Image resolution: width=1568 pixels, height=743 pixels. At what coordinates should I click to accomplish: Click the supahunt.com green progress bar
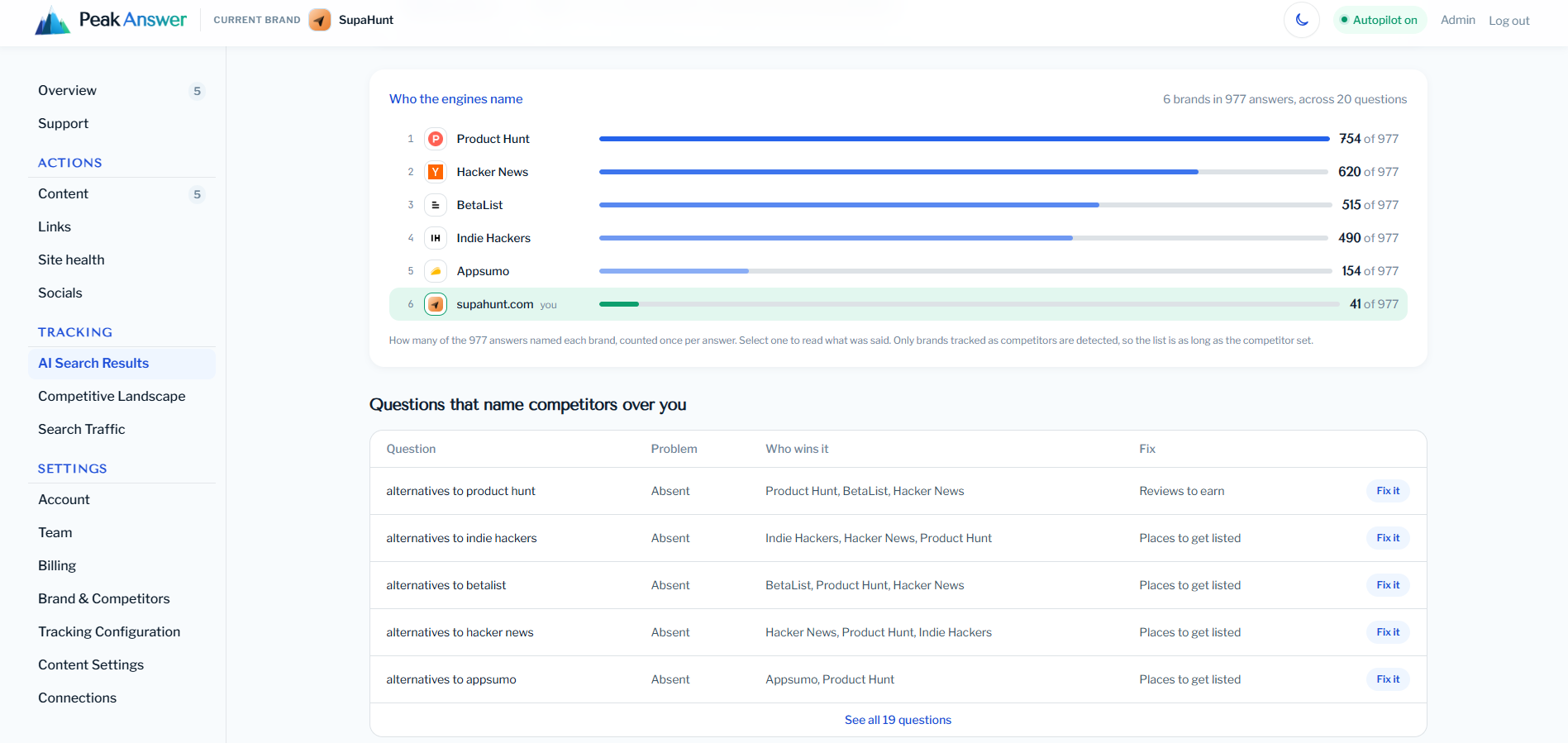pyautogui.click(x=619, y=304)
